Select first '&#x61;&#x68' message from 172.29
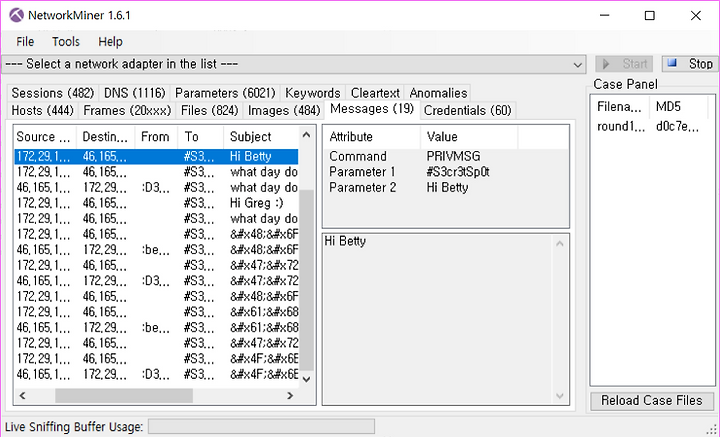 click(156, 312)
